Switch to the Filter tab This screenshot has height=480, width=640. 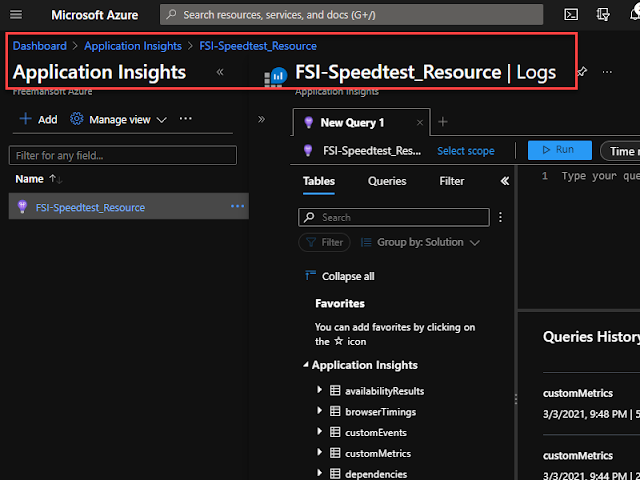coord(452,181)
